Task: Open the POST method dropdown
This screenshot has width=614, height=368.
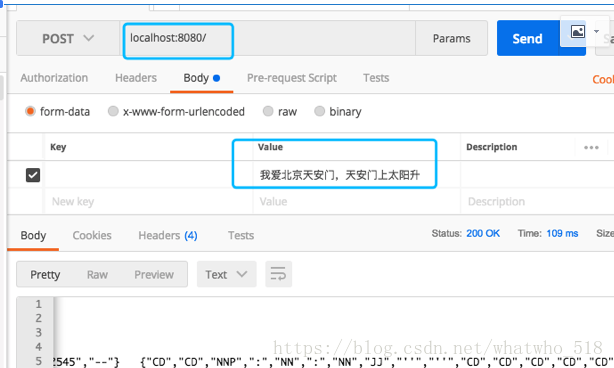Action: tap(68, 38)
